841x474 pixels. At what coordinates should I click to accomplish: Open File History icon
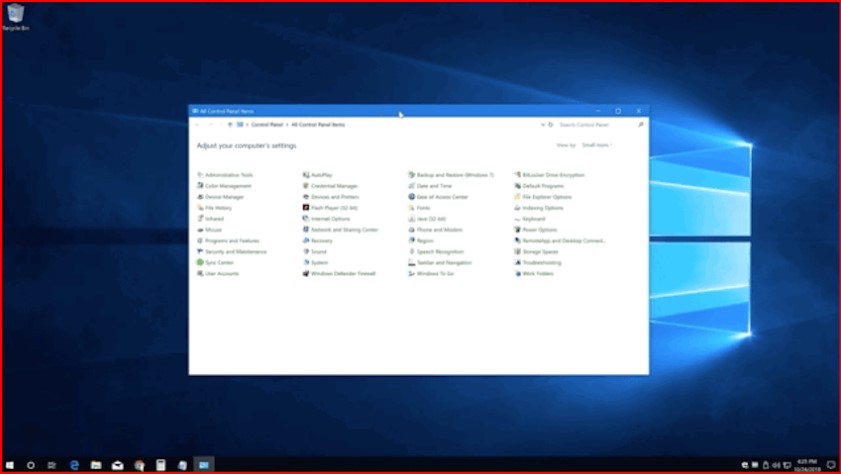tap(200, 208)
